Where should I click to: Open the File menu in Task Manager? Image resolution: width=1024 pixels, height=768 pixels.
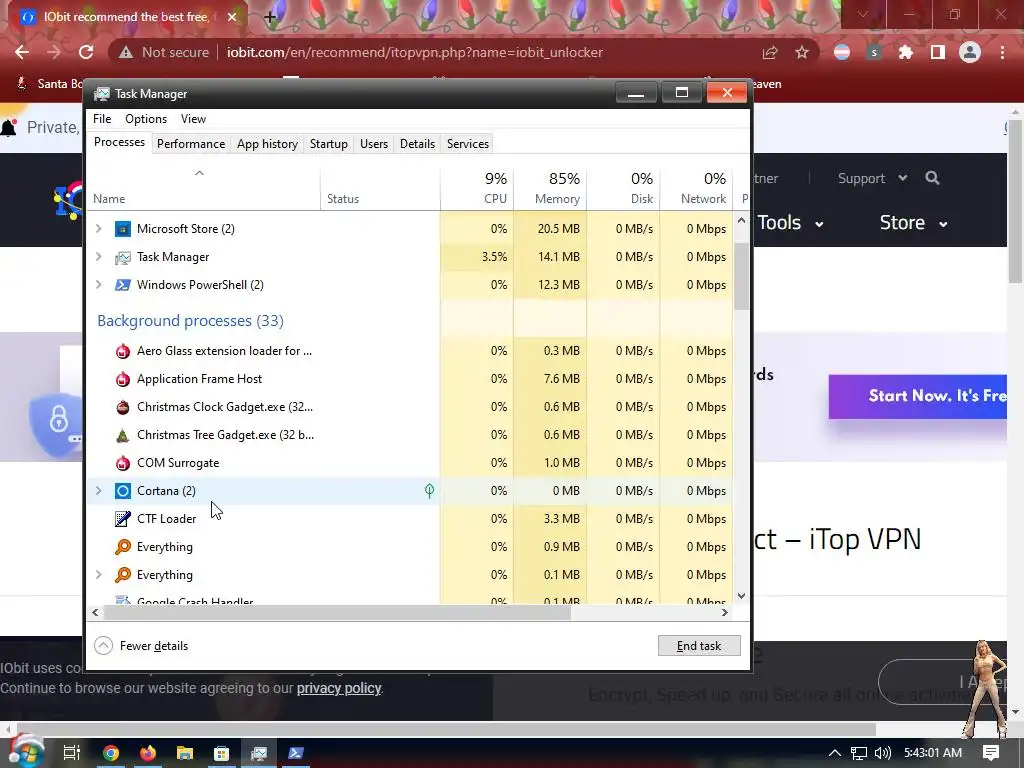click(x=102, y=119)
